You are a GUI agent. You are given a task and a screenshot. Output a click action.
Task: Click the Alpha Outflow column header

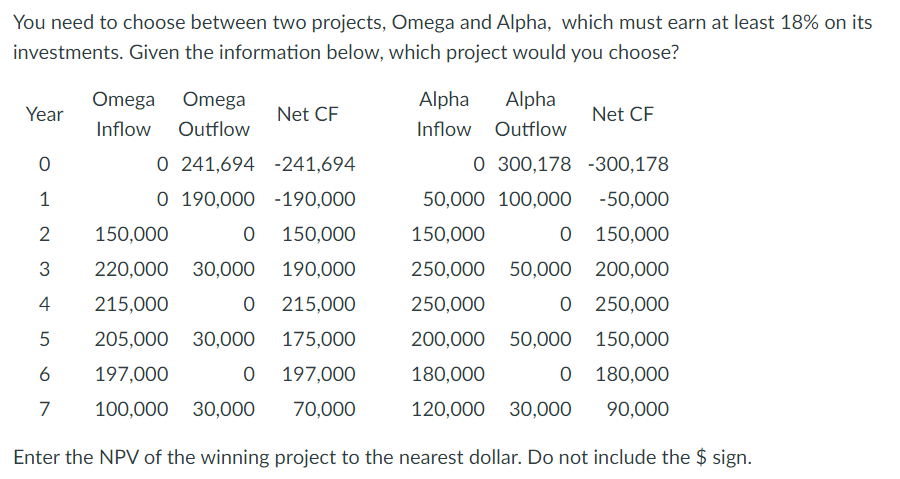click(531, 114)
